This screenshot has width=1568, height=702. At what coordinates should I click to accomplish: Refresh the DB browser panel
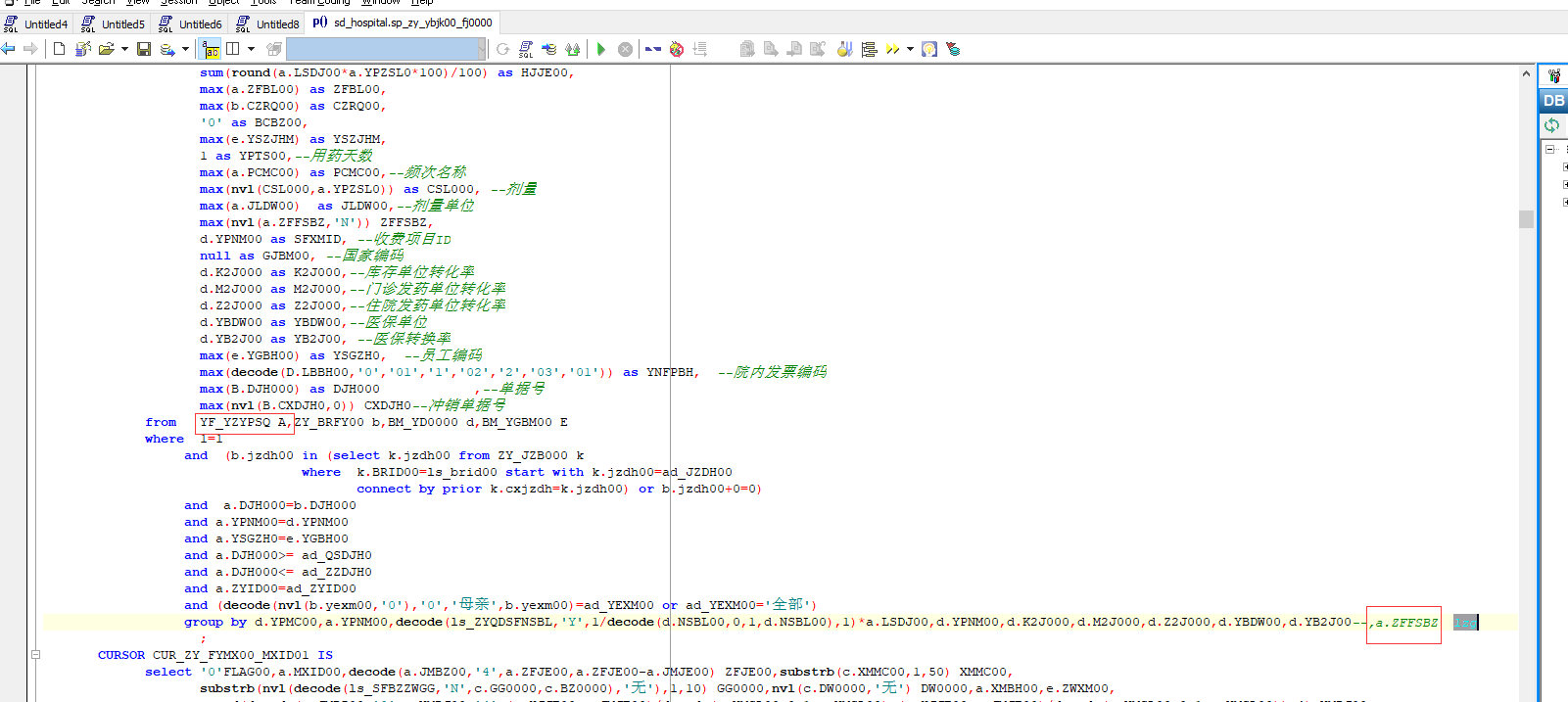coord(1551,125)
